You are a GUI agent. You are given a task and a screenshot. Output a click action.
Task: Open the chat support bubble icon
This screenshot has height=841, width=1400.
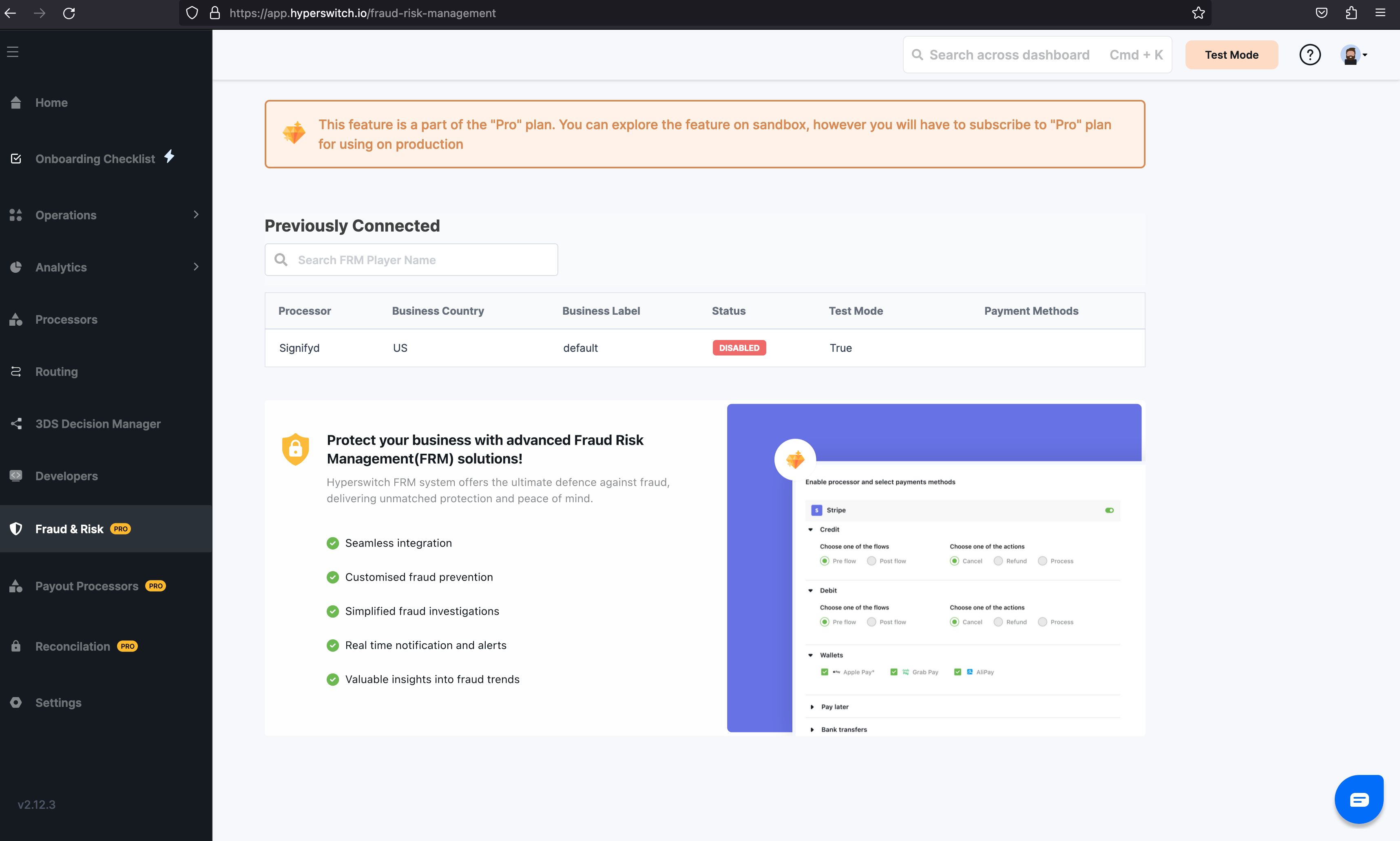[1359, 799]
